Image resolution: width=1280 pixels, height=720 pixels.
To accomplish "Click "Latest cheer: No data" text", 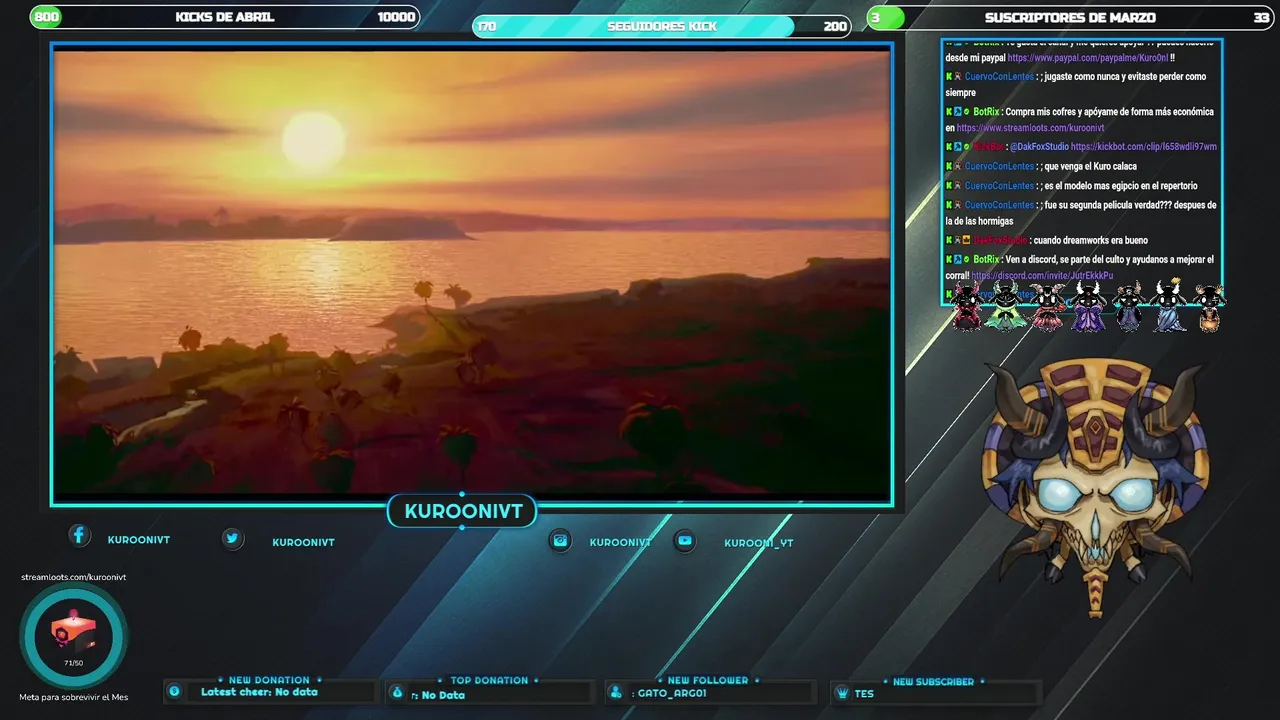I will click(x=259, y=692).
